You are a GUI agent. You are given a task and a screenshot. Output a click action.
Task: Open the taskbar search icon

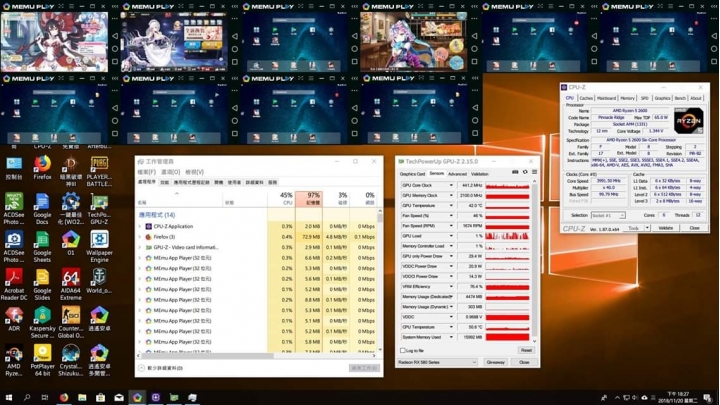pyautogui.click(x=27, y=398)
